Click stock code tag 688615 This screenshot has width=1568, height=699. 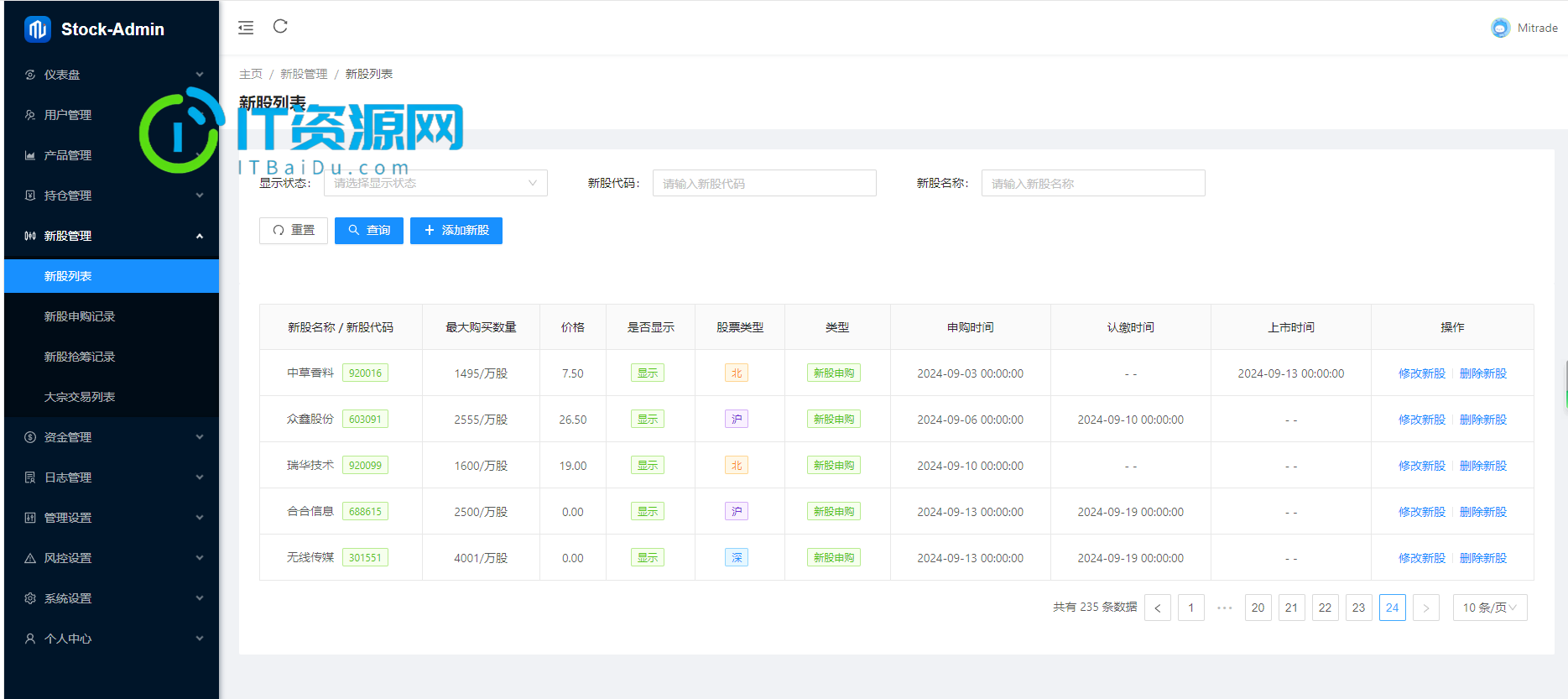[x=365, y=512]
